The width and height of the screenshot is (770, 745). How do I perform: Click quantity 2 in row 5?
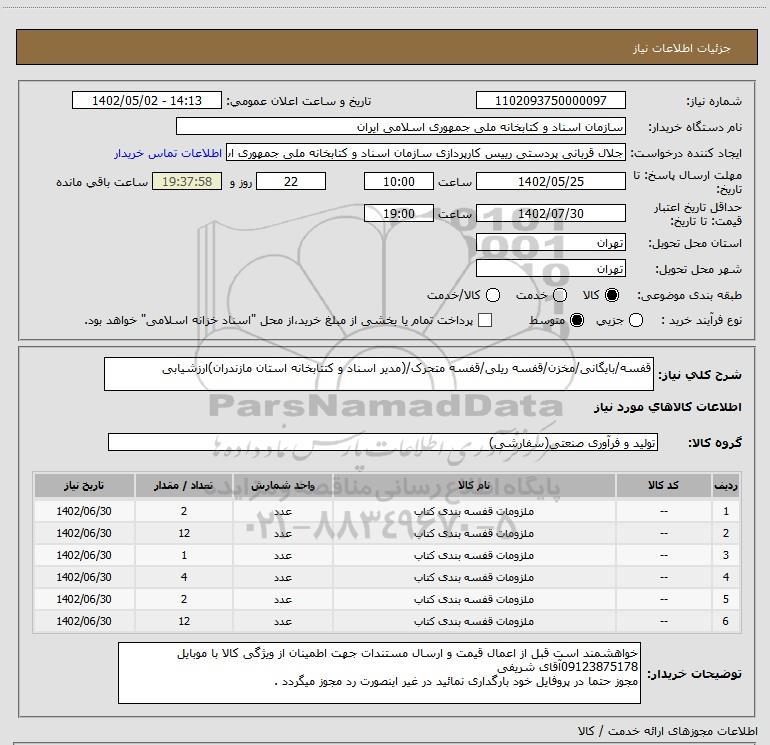coord(184,600)
